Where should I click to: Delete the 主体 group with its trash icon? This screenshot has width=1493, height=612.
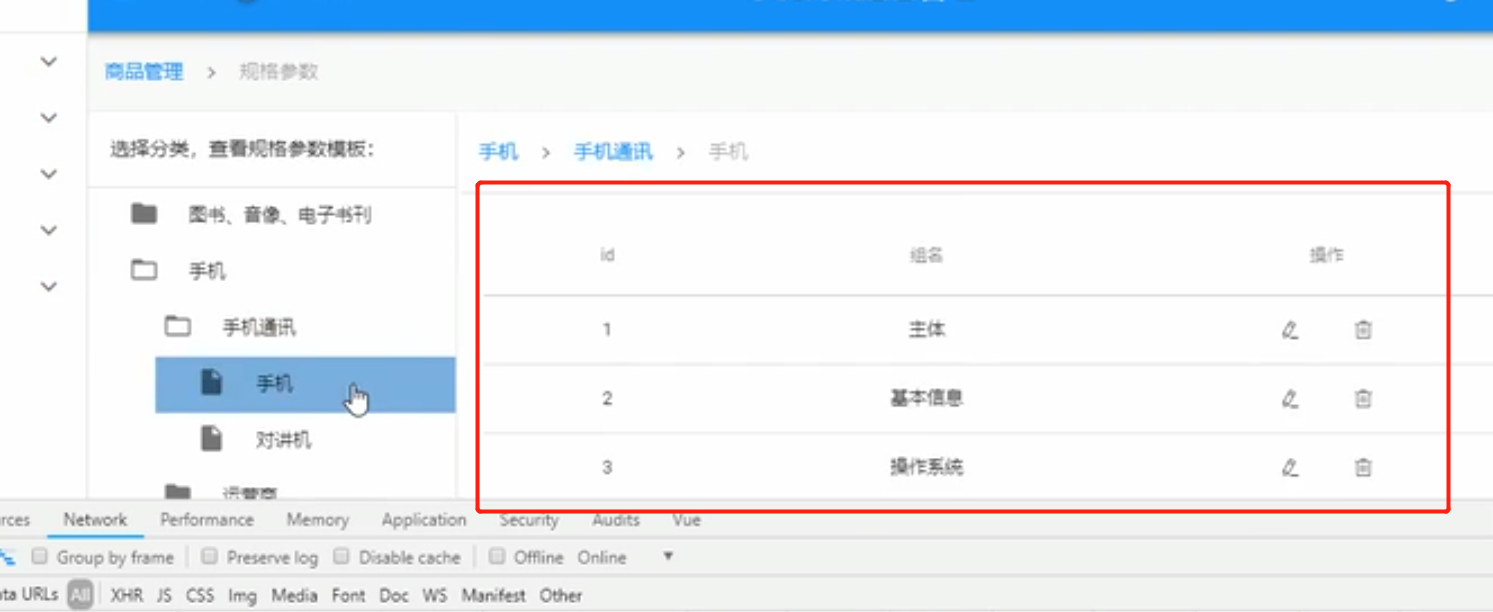click(1362, 328)
